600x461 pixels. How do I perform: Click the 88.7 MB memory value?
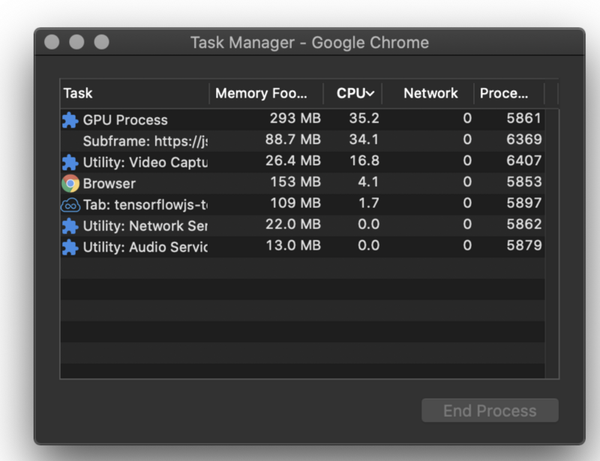[293, 140]
